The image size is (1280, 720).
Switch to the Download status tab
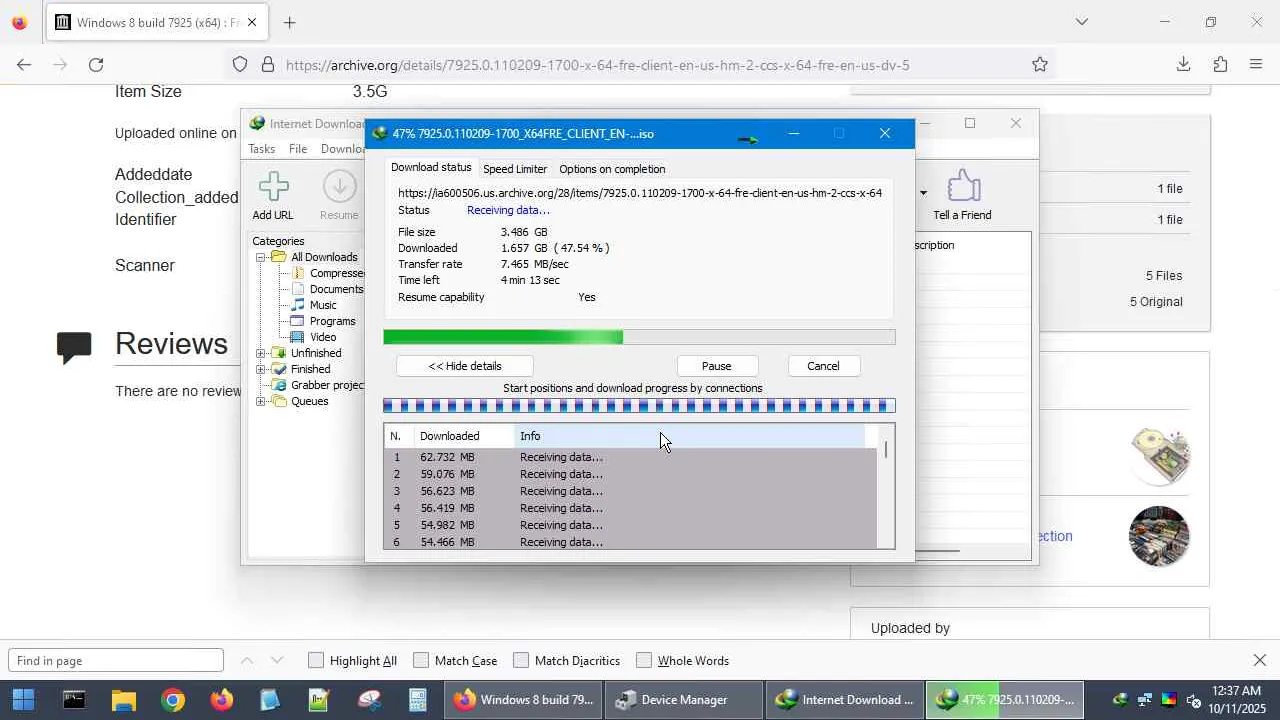pos(431,168)
